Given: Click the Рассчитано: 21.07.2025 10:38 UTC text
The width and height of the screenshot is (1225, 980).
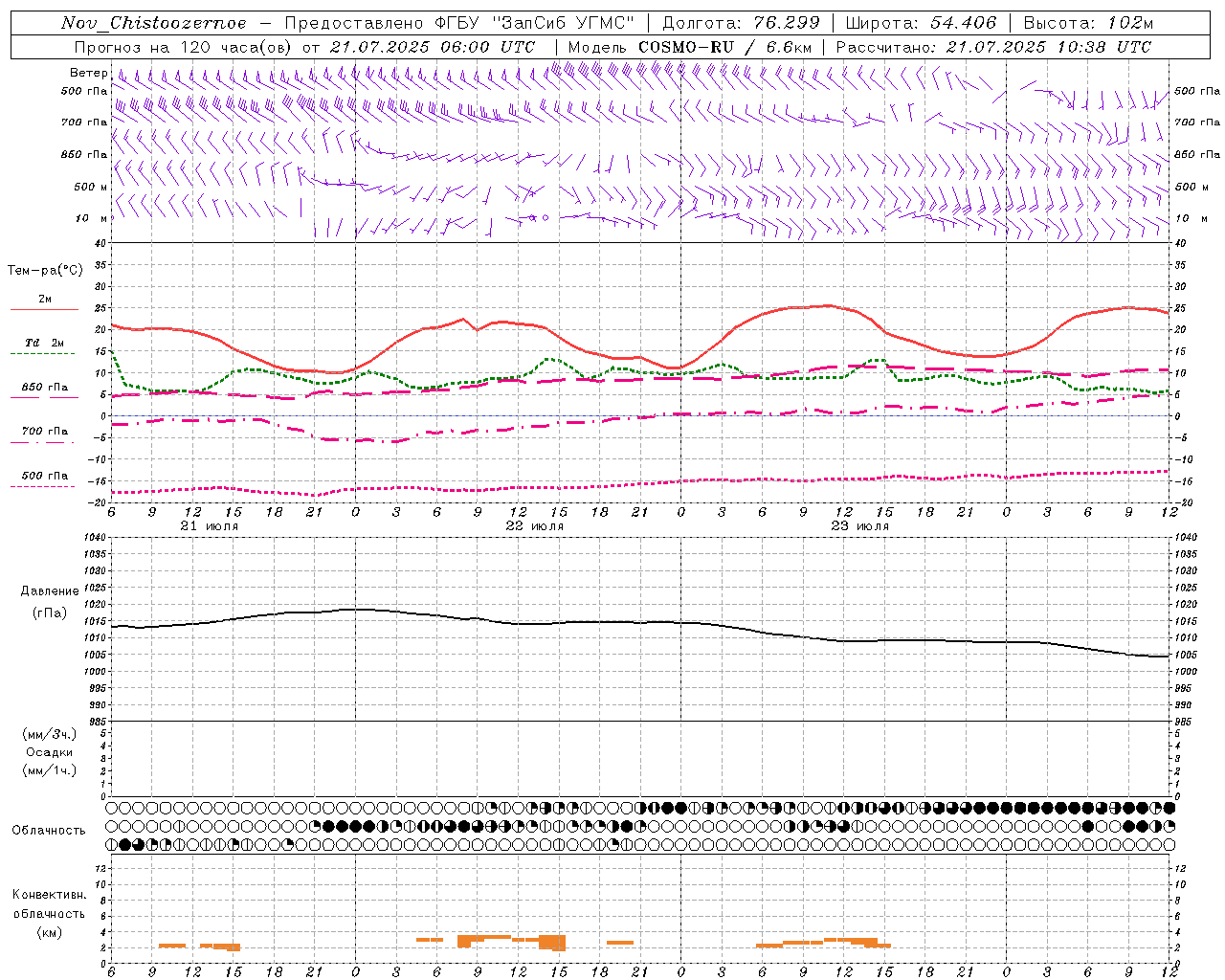Looking at the screenshot, I should tap(993, 47).
